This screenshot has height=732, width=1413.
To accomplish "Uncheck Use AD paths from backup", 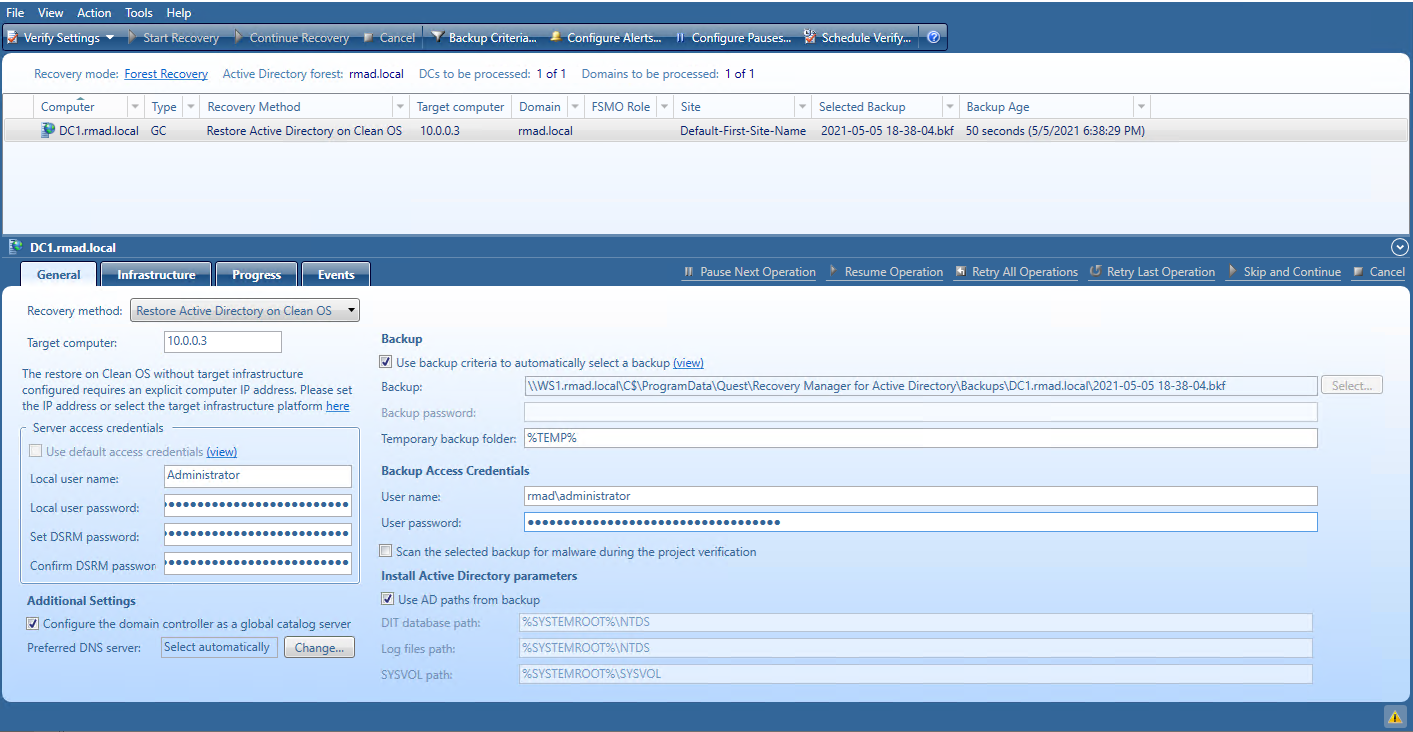I will tap(387, 598).
